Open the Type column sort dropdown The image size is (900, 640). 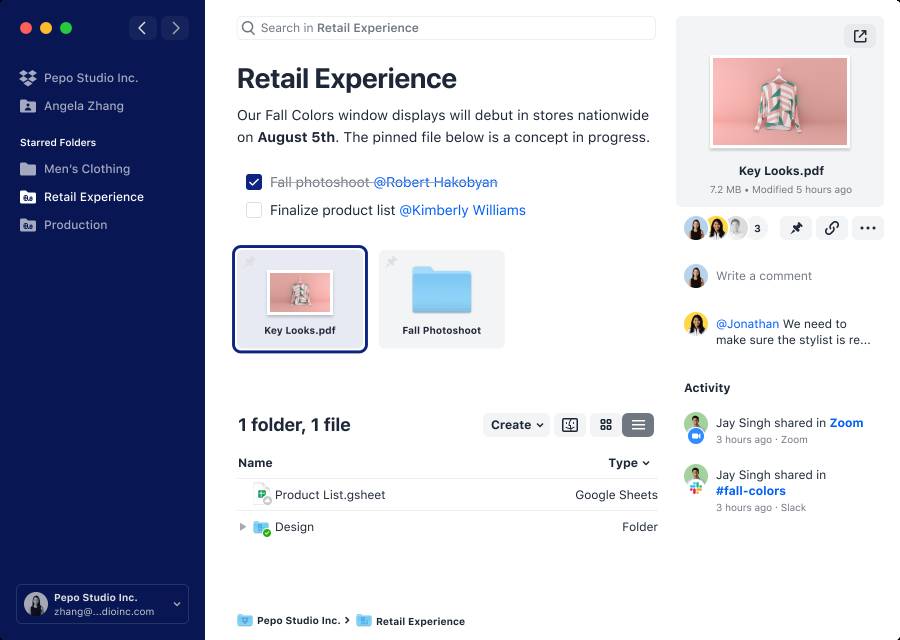(x=629, y=463)
